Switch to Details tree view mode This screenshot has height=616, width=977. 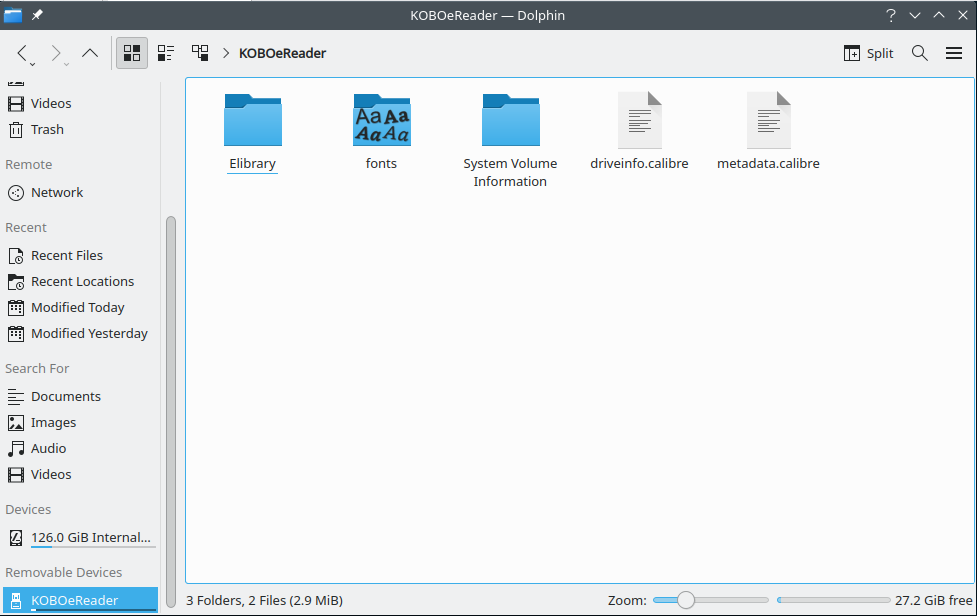coord(200,53)
